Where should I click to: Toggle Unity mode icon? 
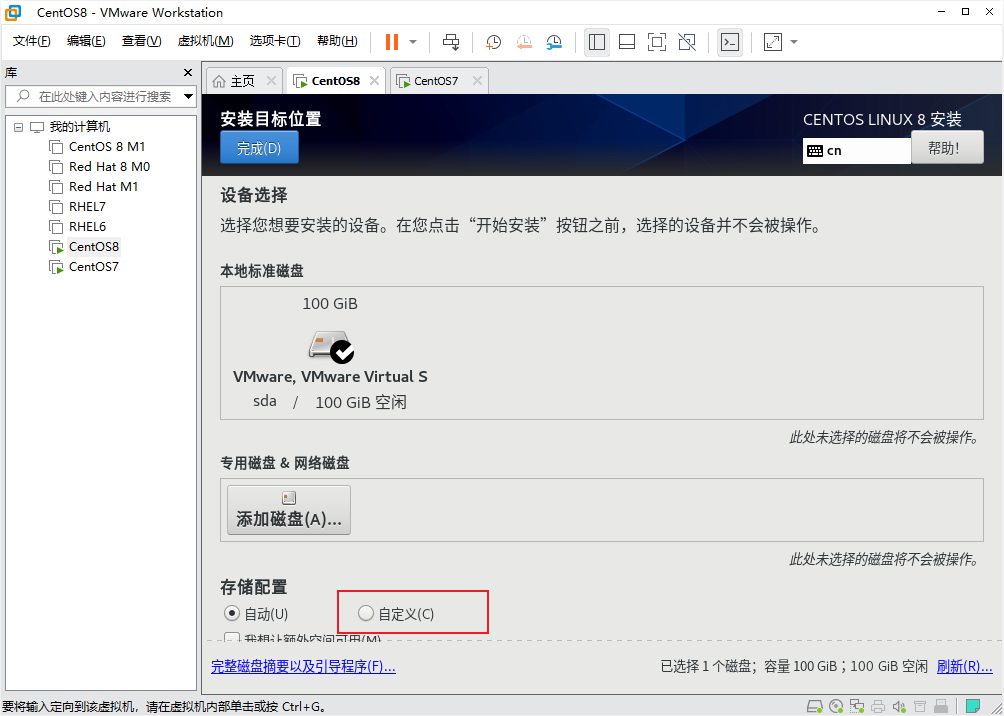pos(687,42)
